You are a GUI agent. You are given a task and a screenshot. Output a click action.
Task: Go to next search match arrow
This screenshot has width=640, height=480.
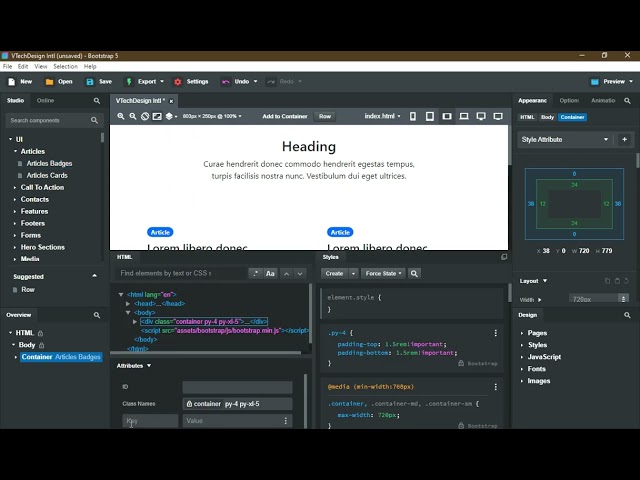click(x=300, y=273)
